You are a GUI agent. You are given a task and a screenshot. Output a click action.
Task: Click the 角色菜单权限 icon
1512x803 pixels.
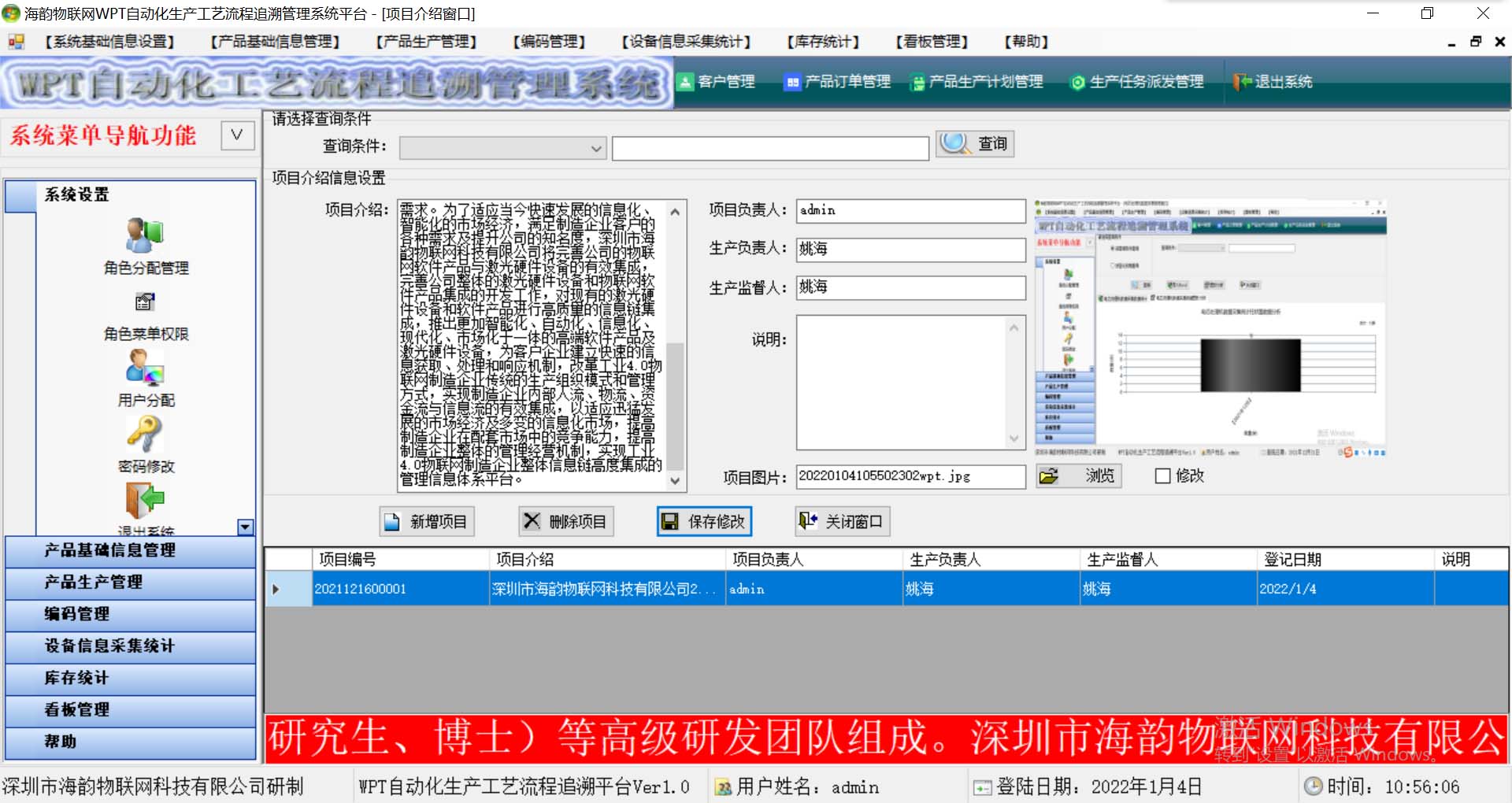(145, 302)
